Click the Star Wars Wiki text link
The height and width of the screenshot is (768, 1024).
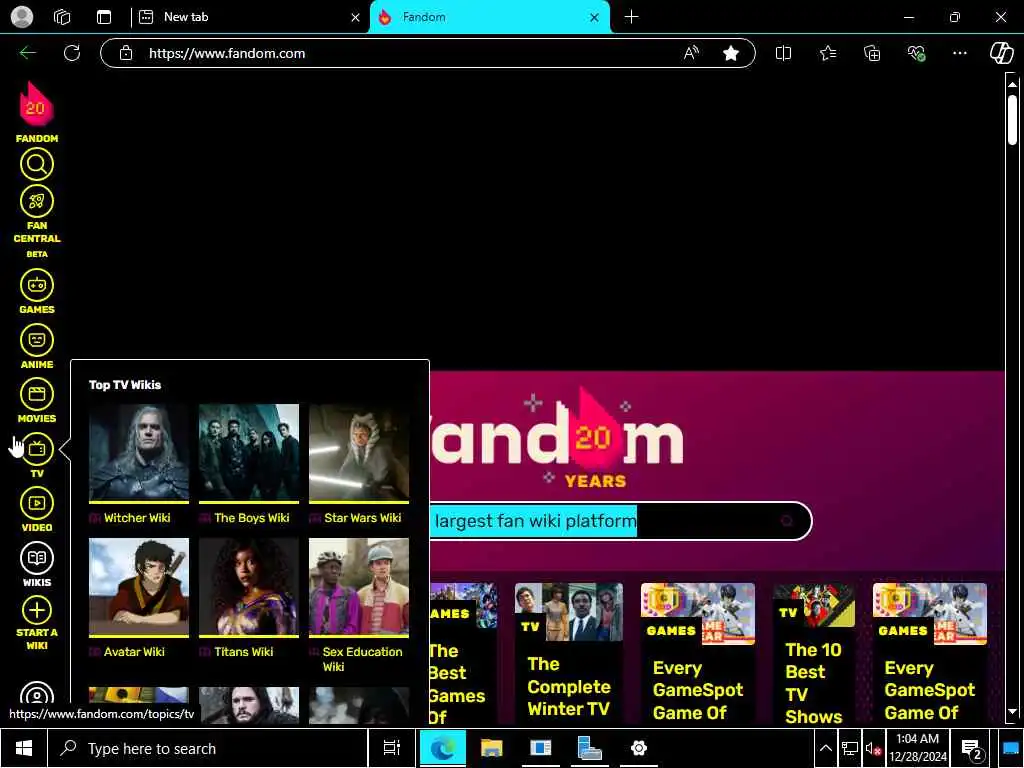click(362, 518)
